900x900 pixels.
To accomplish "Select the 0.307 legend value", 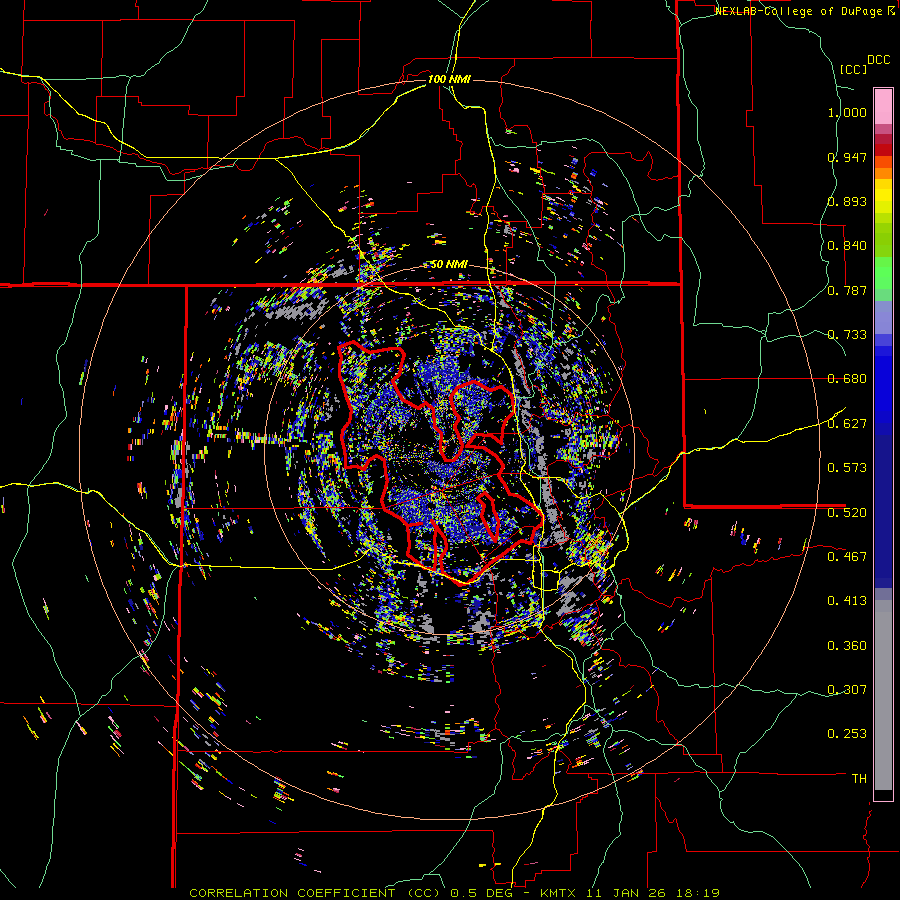I will point(847,689).
